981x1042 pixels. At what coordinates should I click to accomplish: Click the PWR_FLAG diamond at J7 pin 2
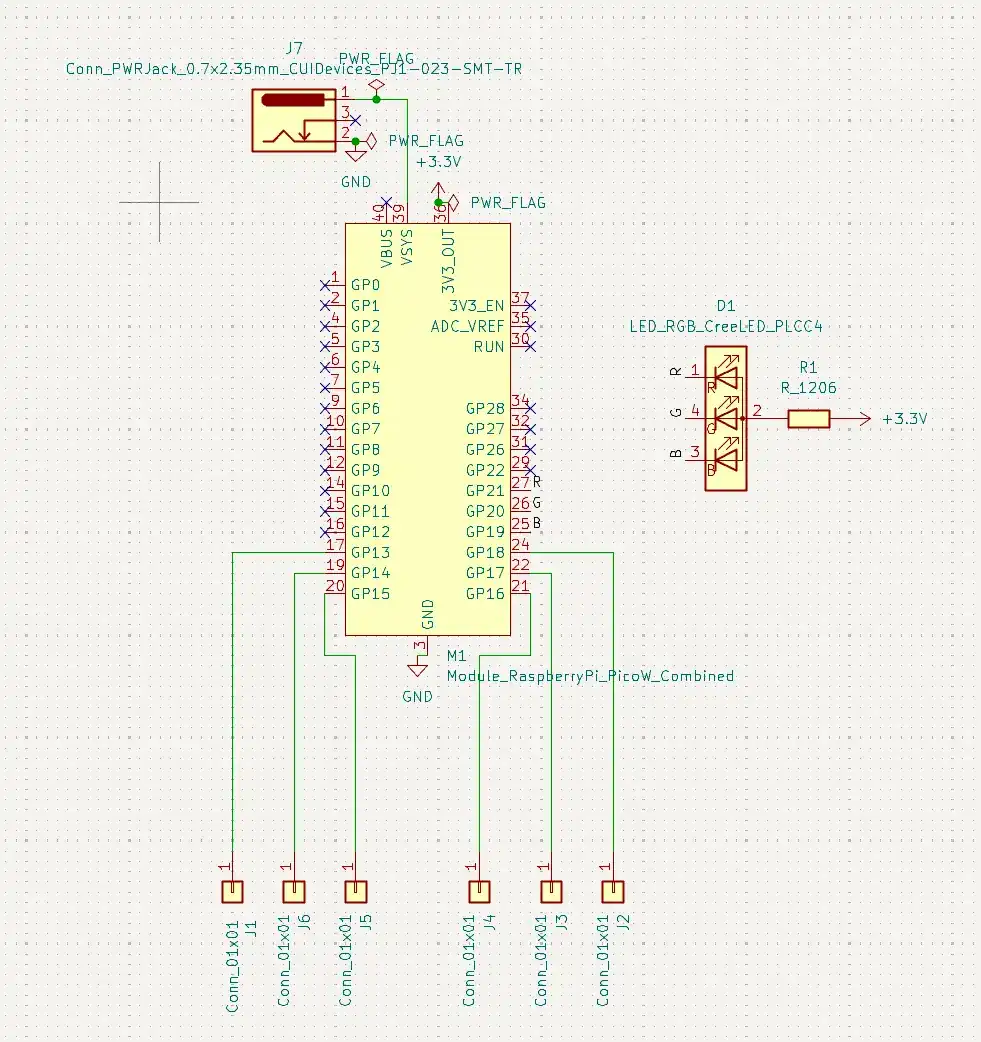(371, 142)
